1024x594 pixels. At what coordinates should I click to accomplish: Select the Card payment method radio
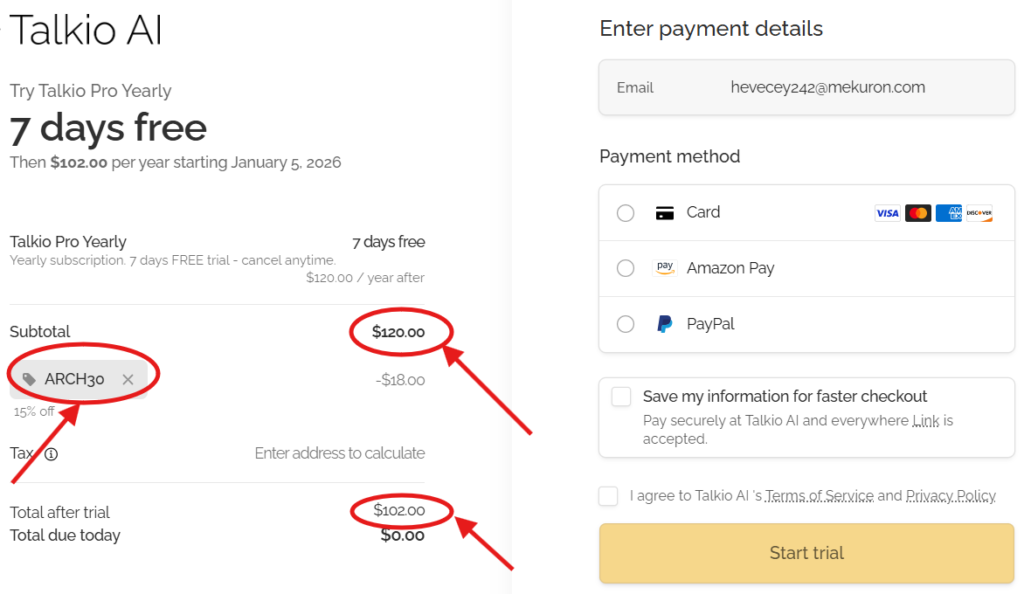point(625,212)
